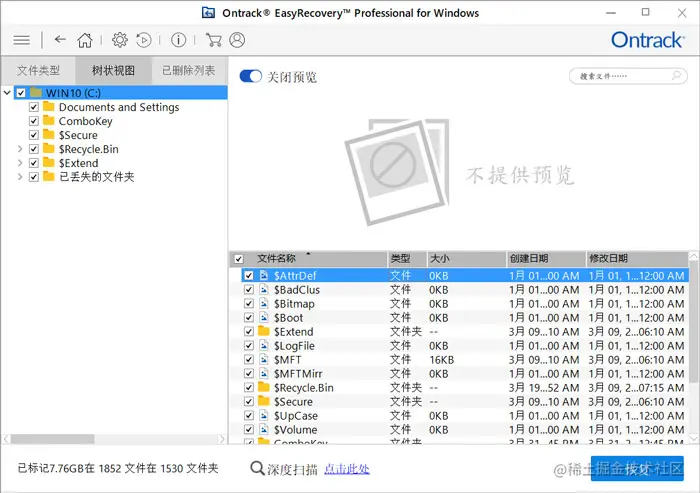This screenshot has height=493, width=700.
Task: Switch to the 文件类型 tab
Action: pyautogui.click(x=38, y=70)
